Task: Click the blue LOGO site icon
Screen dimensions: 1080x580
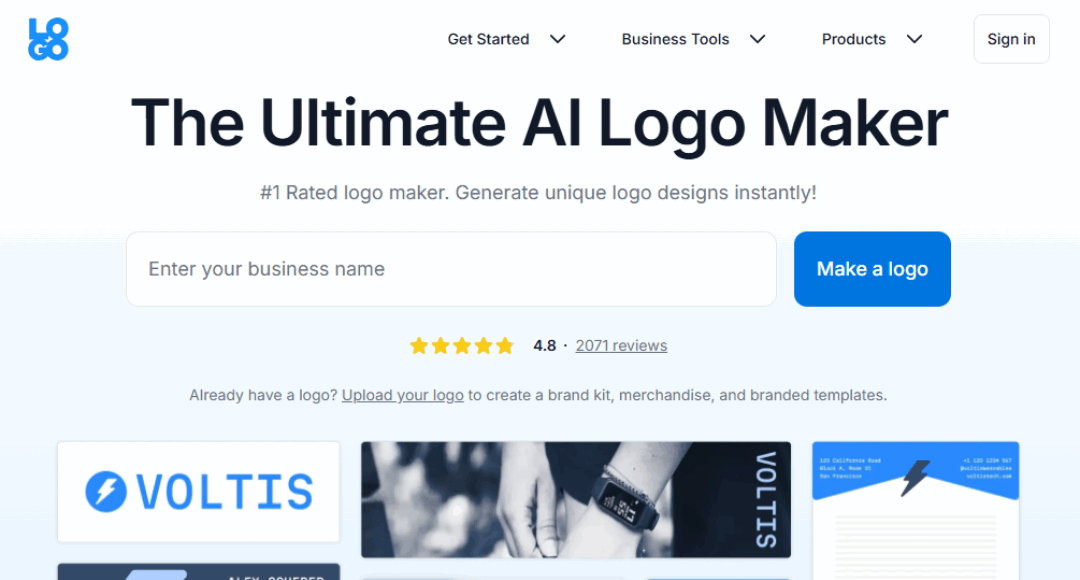Action: tap(48, 39)
